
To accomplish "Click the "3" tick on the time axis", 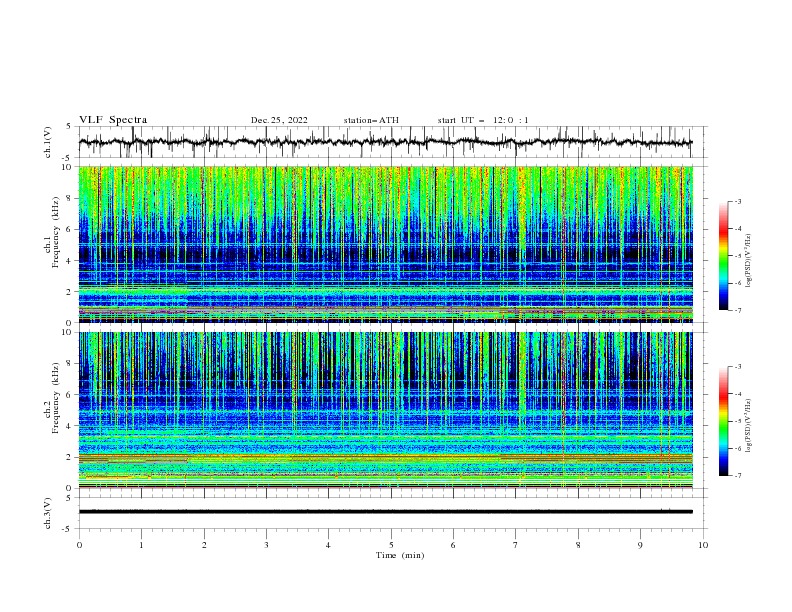I will tap(266, 545).
